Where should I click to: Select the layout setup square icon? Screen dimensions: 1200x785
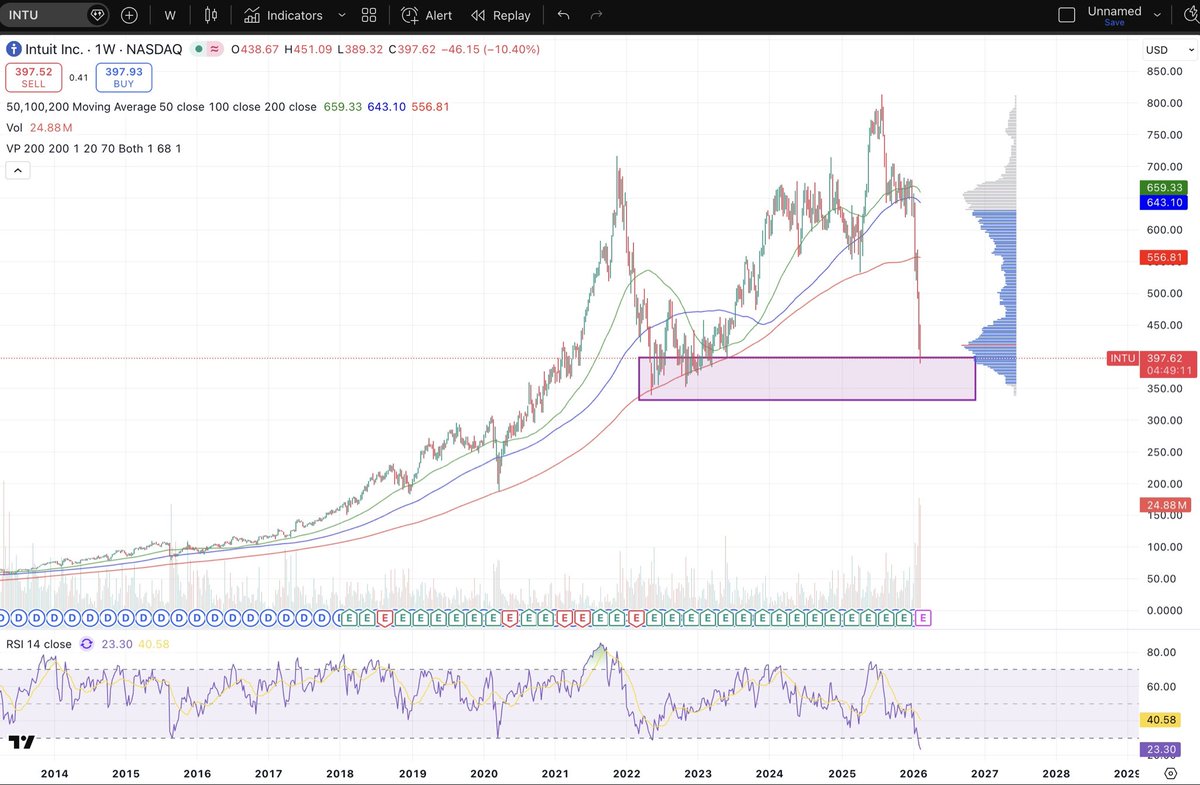(x=1067, y=15)
